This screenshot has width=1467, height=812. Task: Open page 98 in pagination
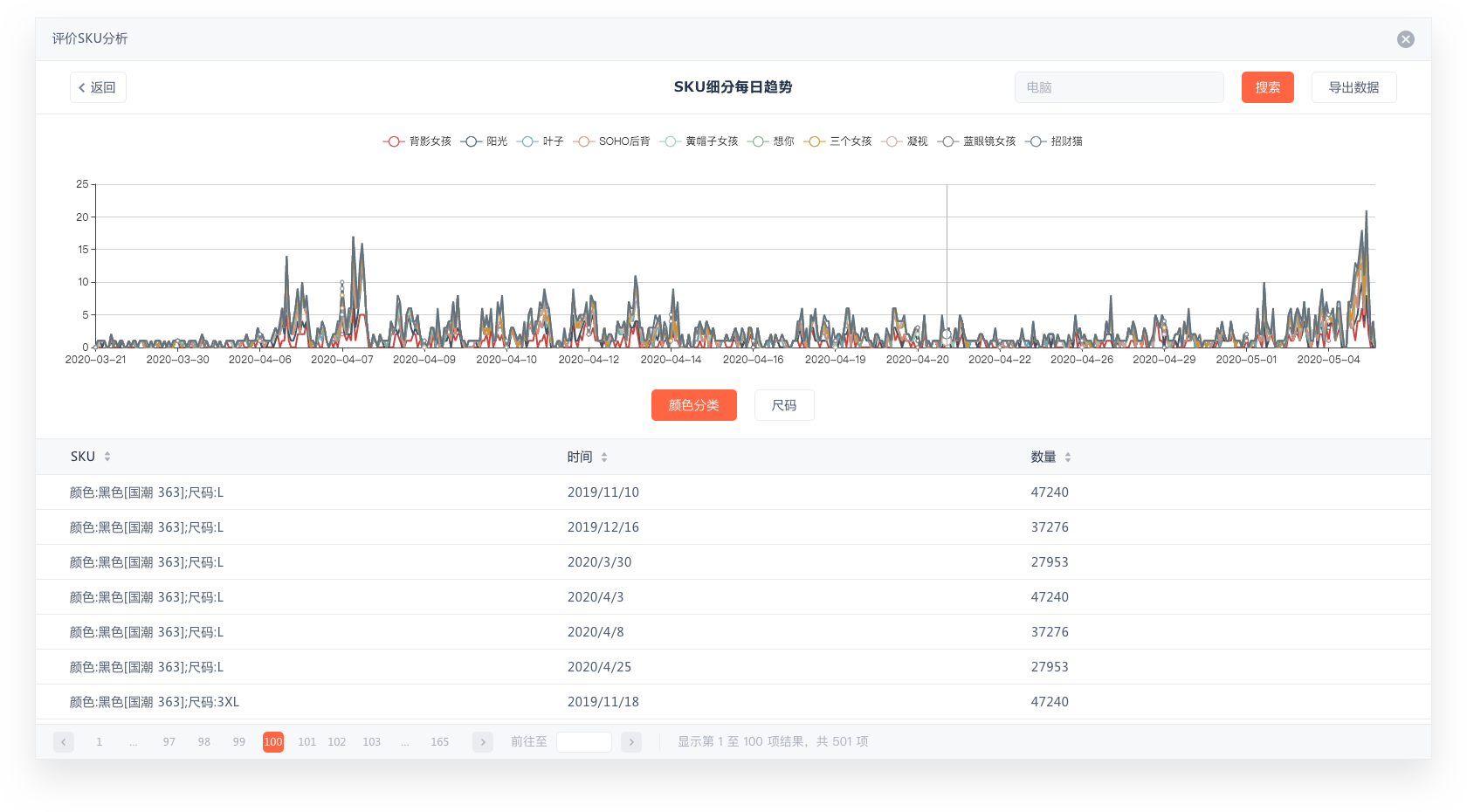[x=203, y=742]
